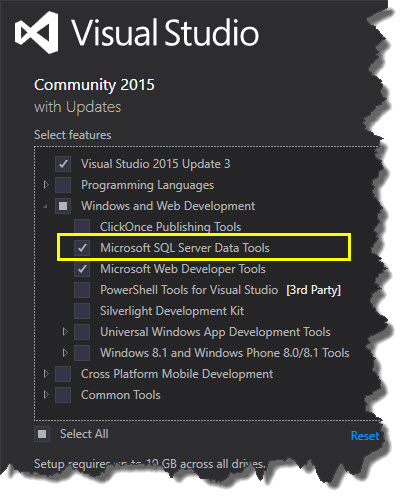
Task: Check PowerShell Tools for Visual Studio
Action: pos(82,290)
